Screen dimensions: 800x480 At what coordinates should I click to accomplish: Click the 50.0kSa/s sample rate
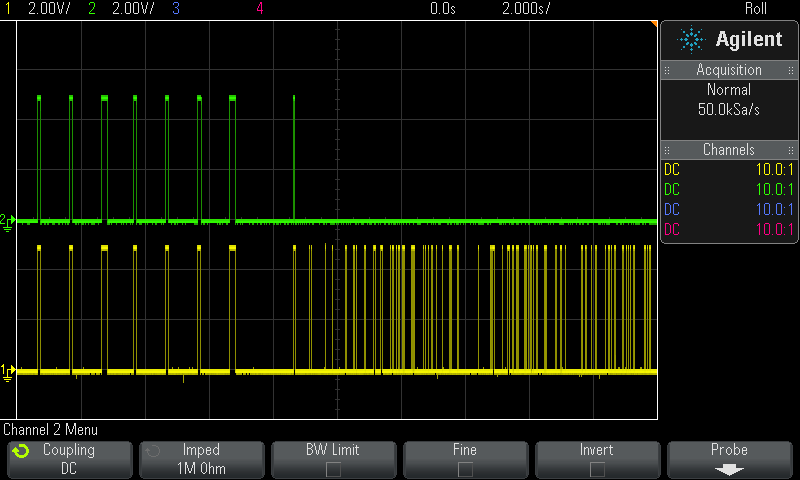tap(729, 109)
